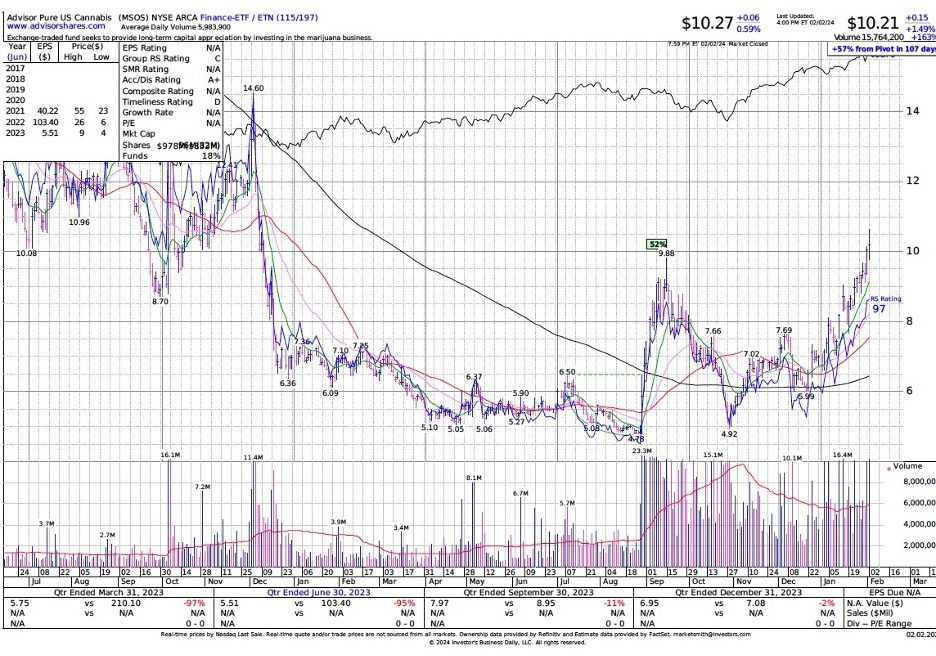Click the Qtr Ended December 31, 2023 header

coord(739,593)
